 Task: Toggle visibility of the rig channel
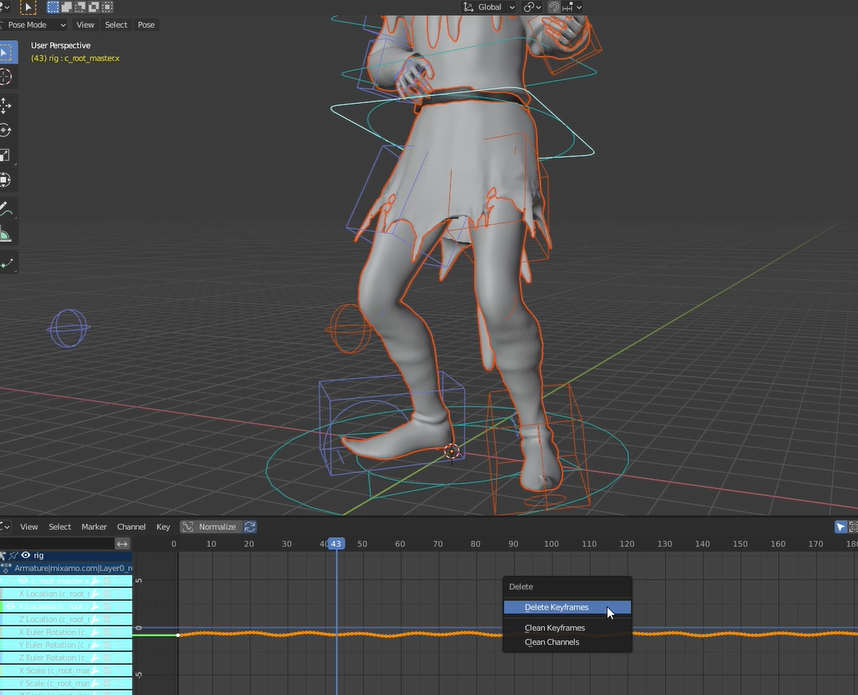(x=25, y=555)
